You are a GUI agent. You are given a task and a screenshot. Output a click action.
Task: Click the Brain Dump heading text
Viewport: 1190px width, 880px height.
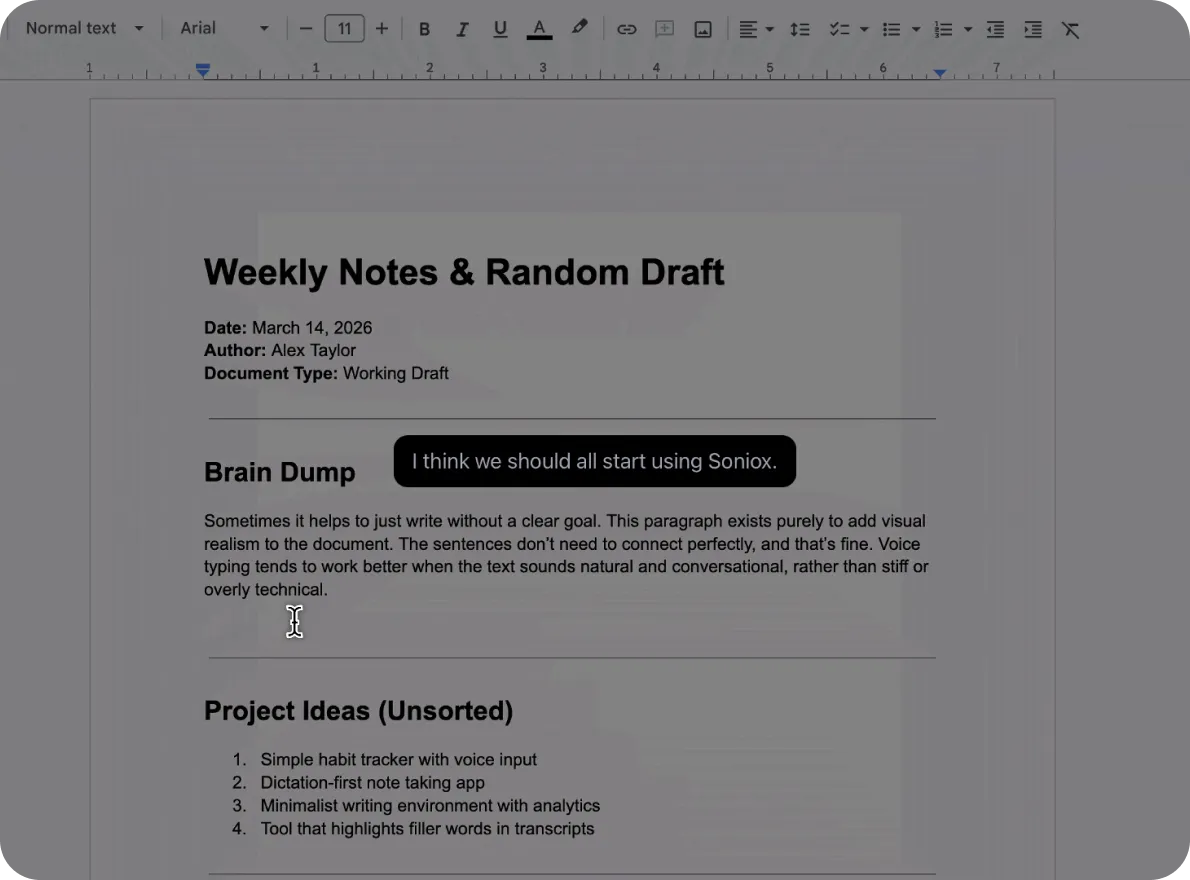click(x=279, y=472)
